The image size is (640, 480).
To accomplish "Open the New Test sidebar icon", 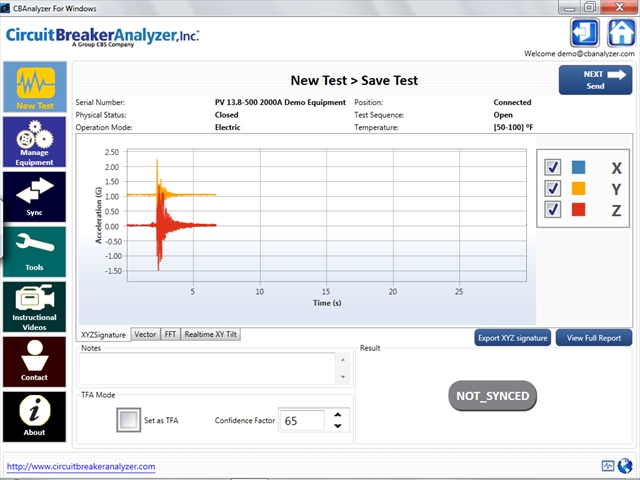I will coord(35,87).
